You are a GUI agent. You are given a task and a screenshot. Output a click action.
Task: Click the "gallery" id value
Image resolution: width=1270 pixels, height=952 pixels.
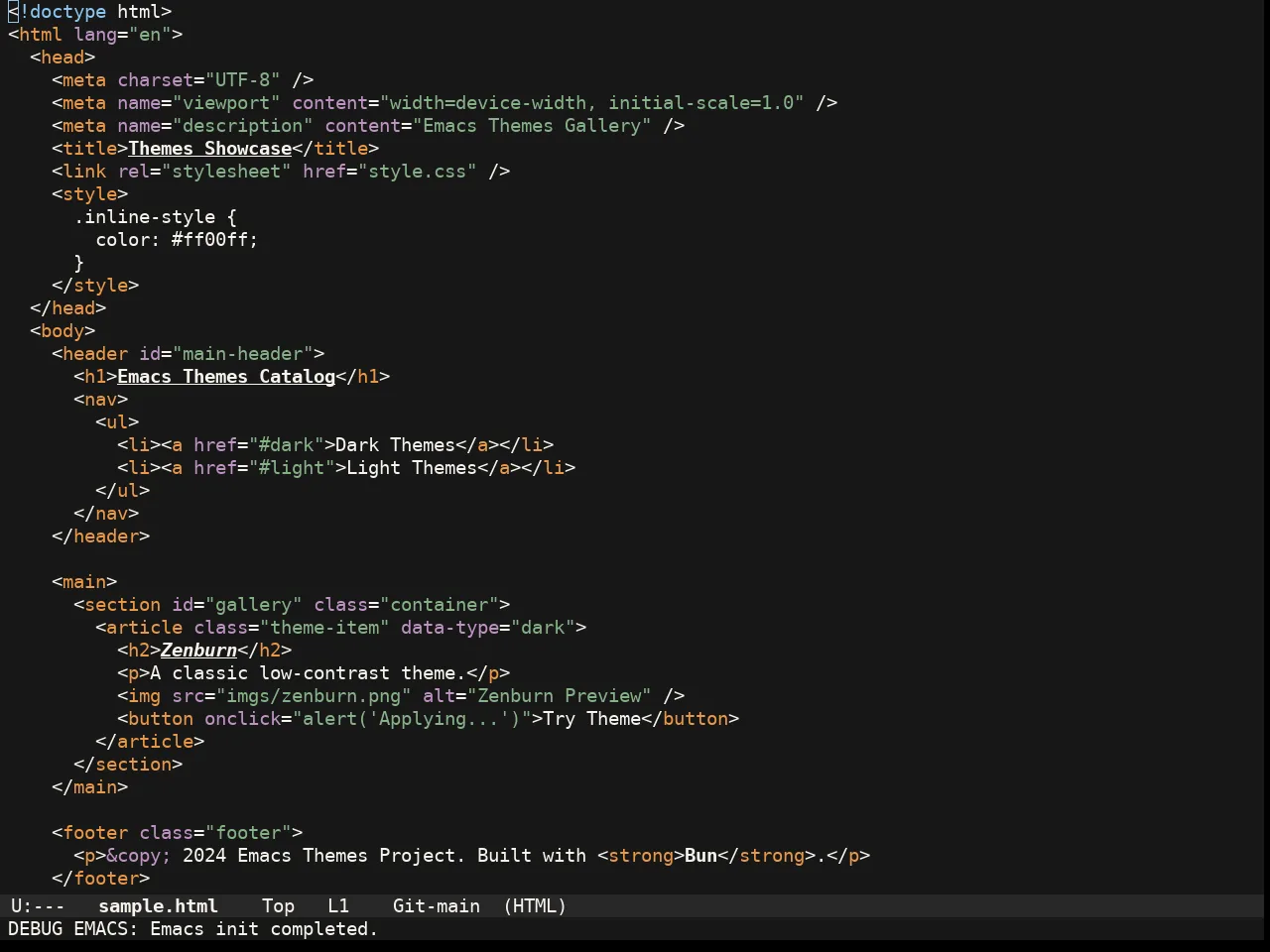click(254, 605)
